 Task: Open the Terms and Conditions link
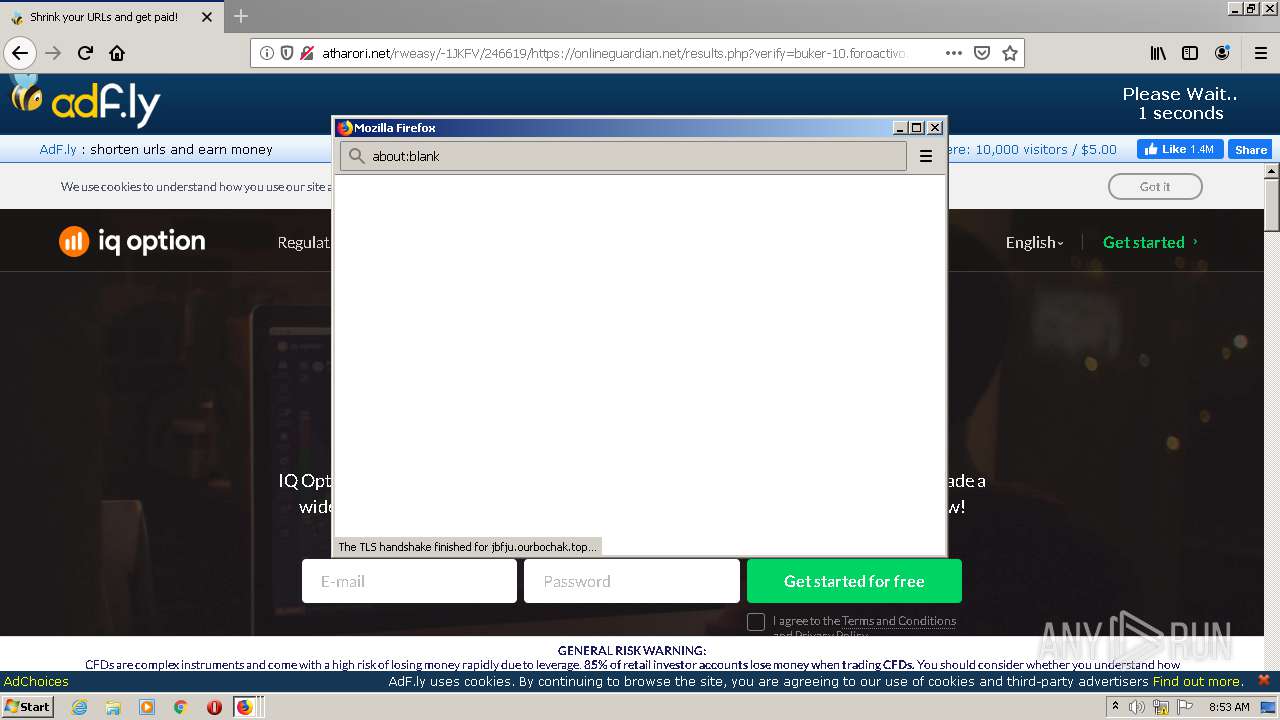pyautogui.click(x=899, y=621)
